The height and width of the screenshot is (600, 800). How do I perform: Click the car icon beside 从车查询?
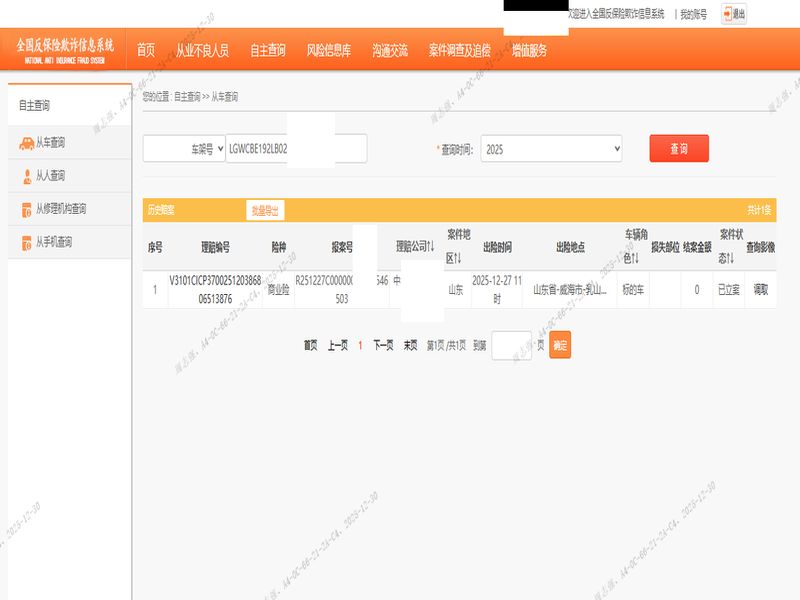(25, 143)
